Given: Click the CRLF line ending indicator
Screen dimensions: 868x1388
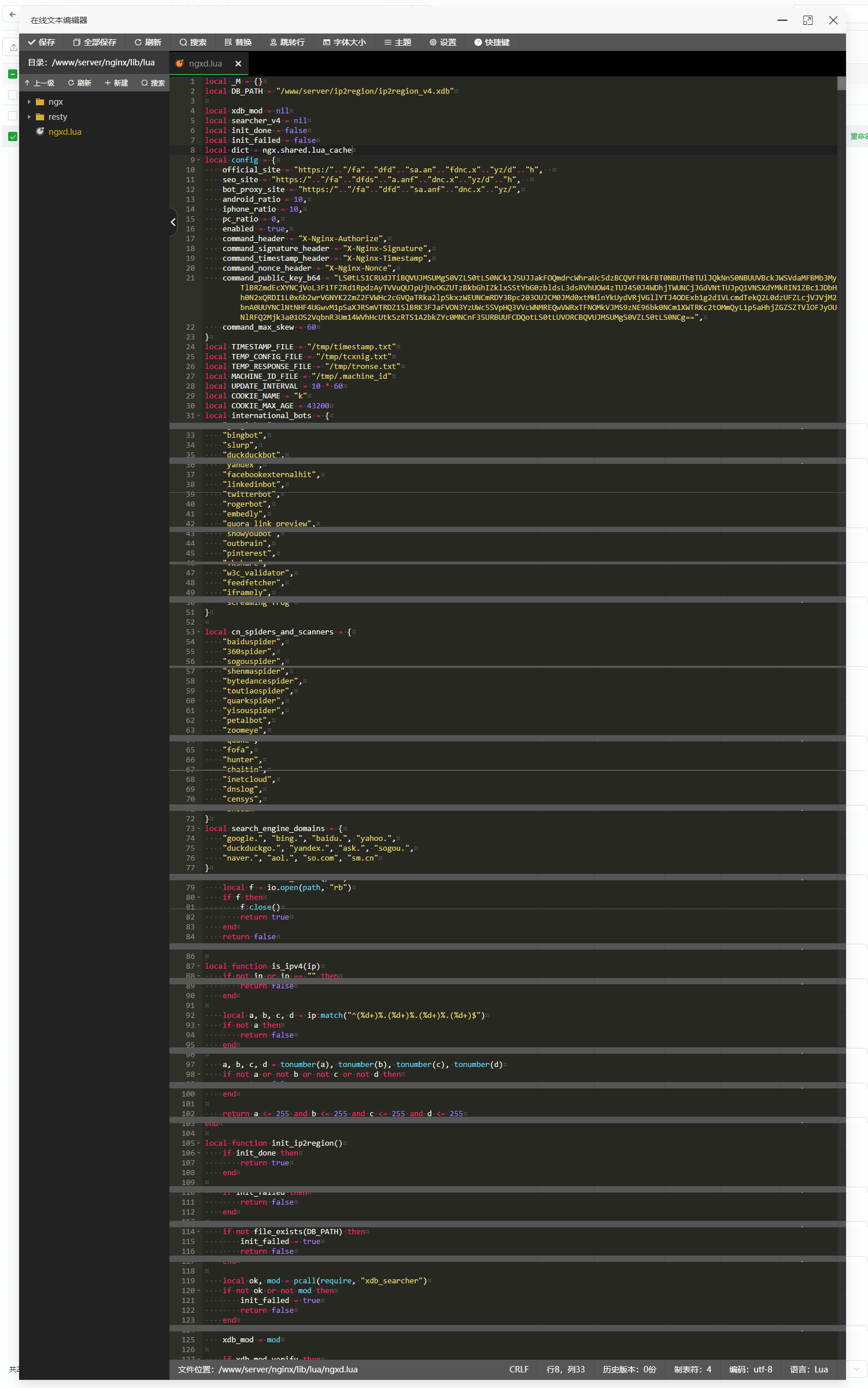Looking at the screenshot, I should coord(519,1369).
